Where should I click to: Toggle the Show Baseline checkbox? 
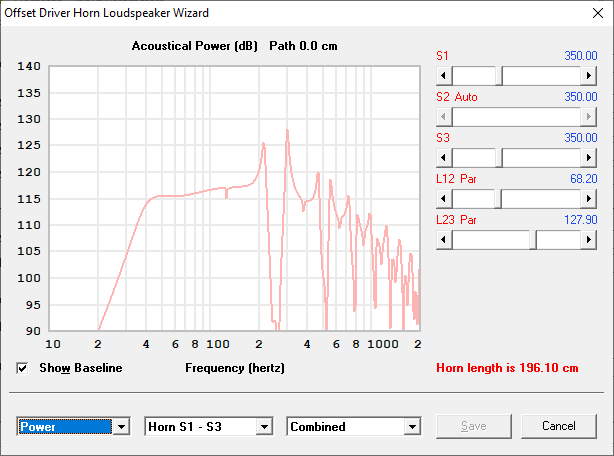point(22,368)
